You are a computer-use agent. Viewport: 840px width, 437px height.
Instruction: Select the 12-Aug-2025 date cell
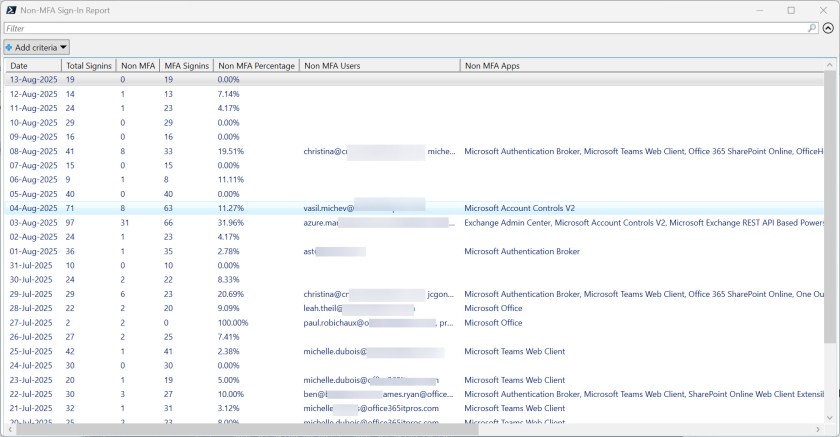(x=33, y=94)
